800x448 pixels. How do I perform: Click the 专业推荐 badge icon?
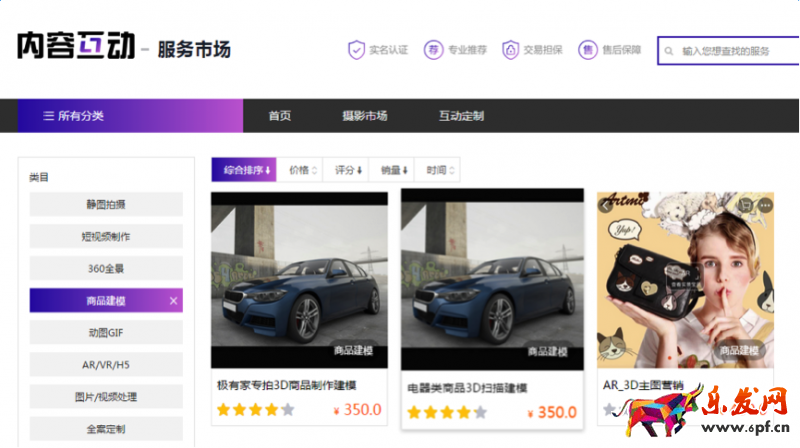[433, 50]
